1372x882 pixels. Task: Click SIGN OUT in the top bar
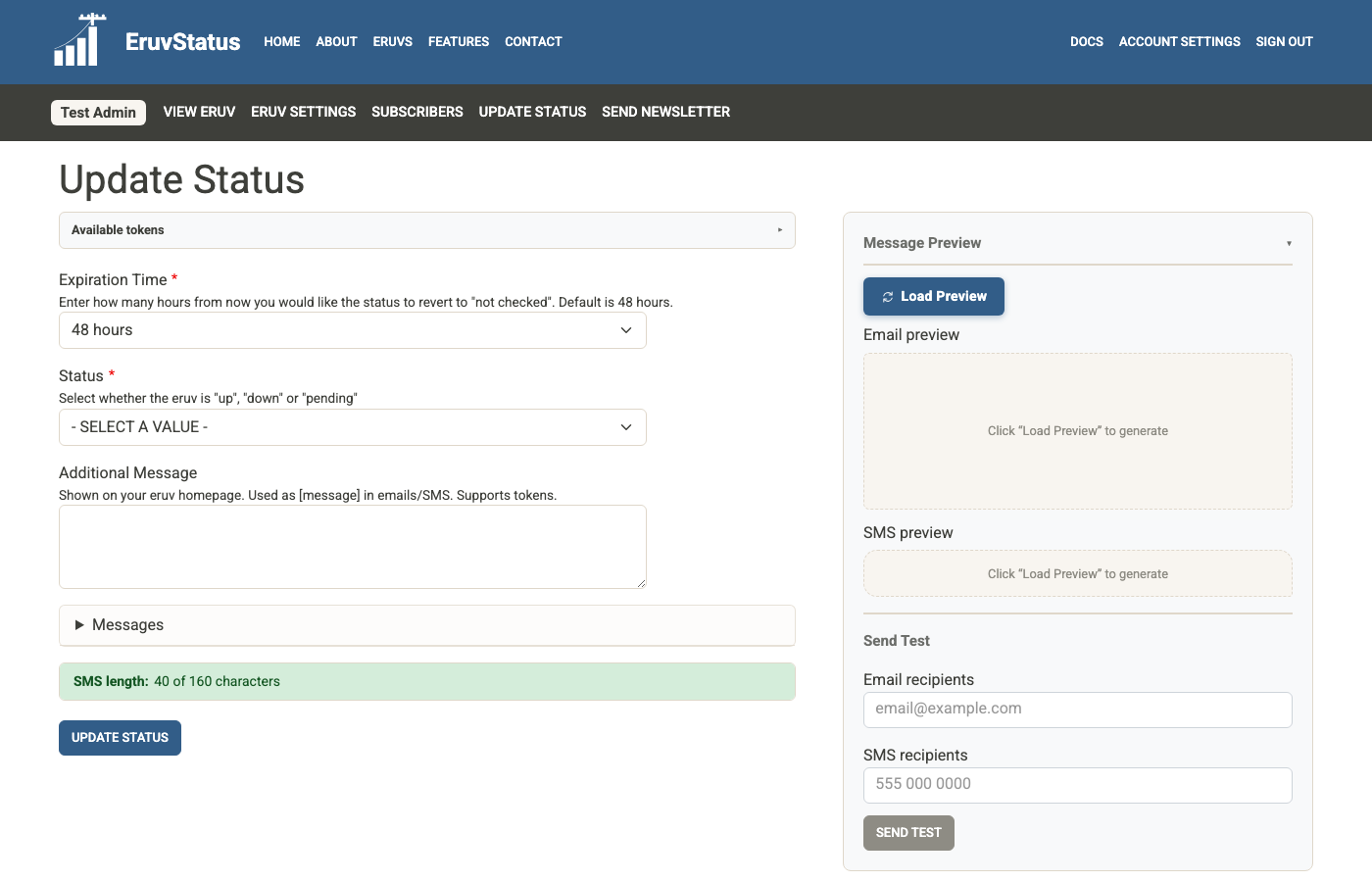click(1284, 41)
